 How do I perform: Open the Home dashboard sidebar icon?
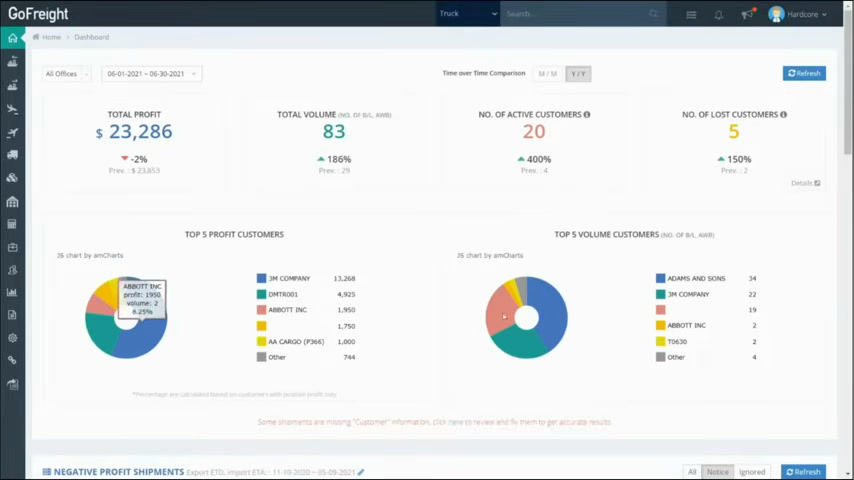[x=12, y=38]
